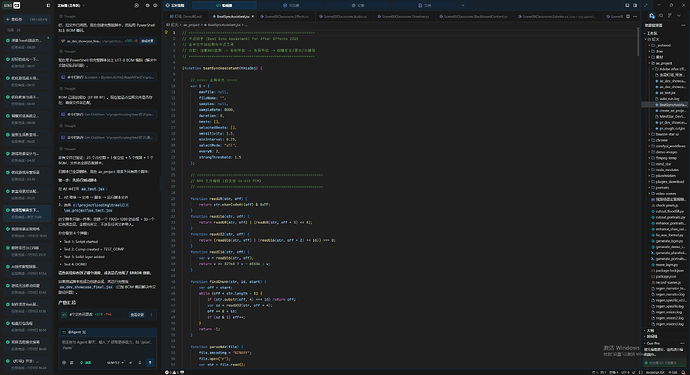
Task: Open ae_test.jsx in explorer tree
Action: click(667, 93)
